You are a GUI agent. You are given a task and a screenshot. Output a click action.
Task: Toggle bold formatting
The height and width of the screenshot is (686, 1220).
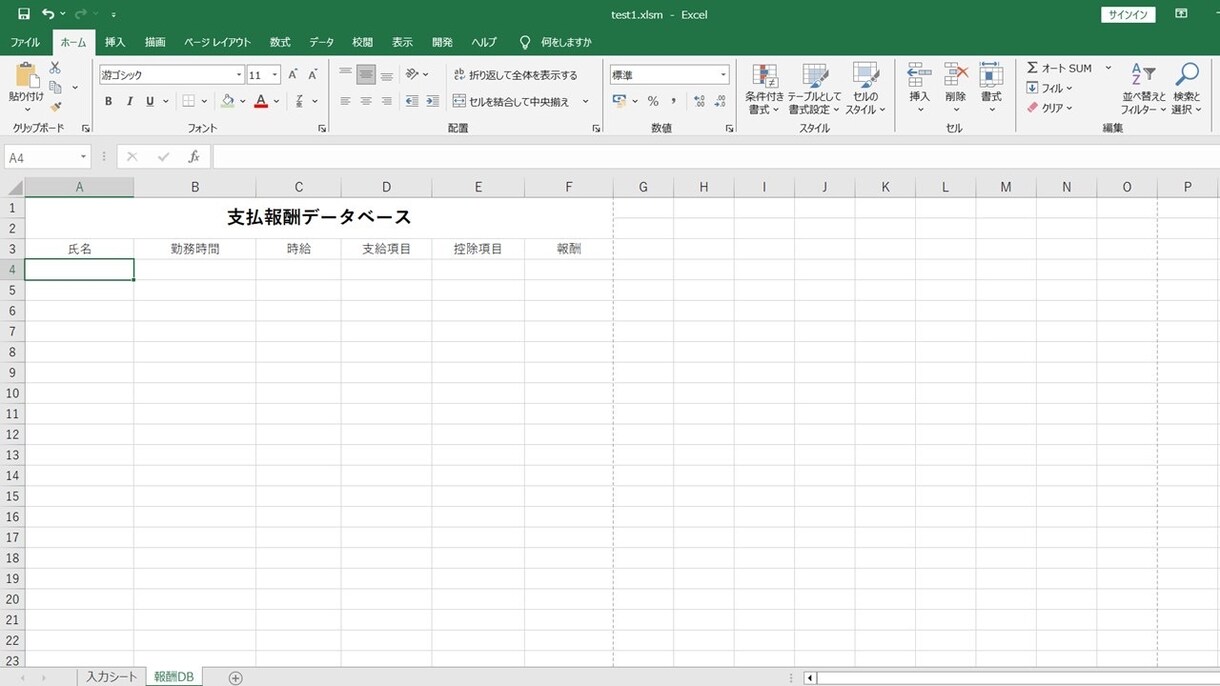(109, 101)
